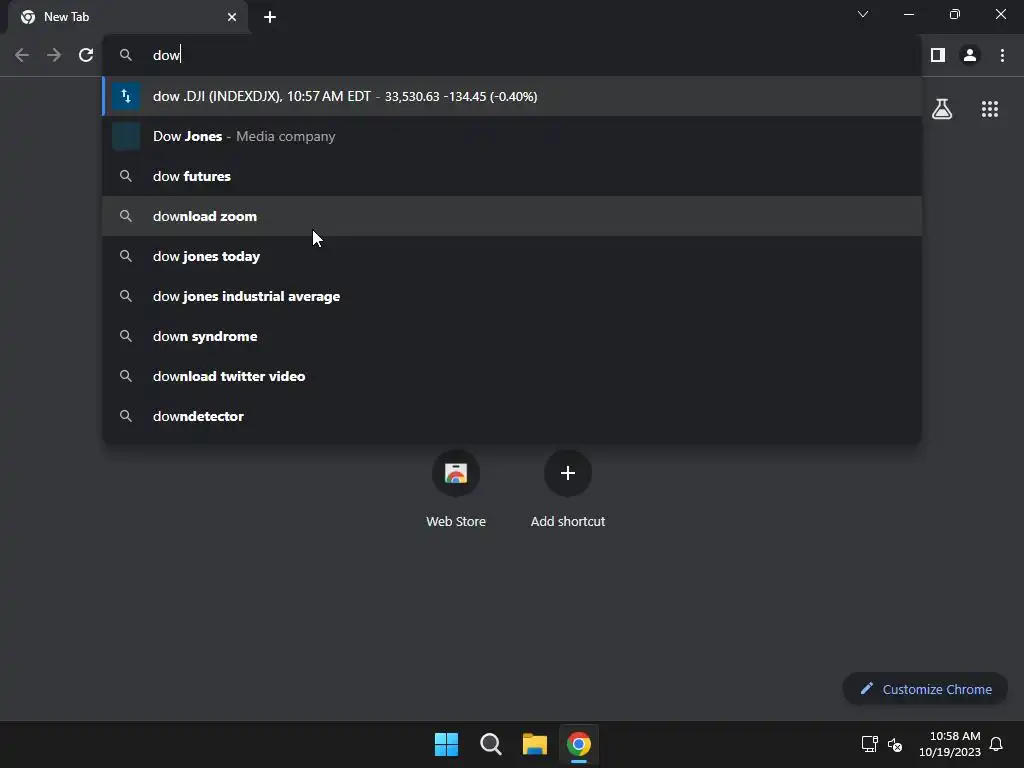This screenshot has width=1024, height=768.
Task: Select the dow .DJI stock suggestion
Action: pyautogui.click(x=512, y=96)
